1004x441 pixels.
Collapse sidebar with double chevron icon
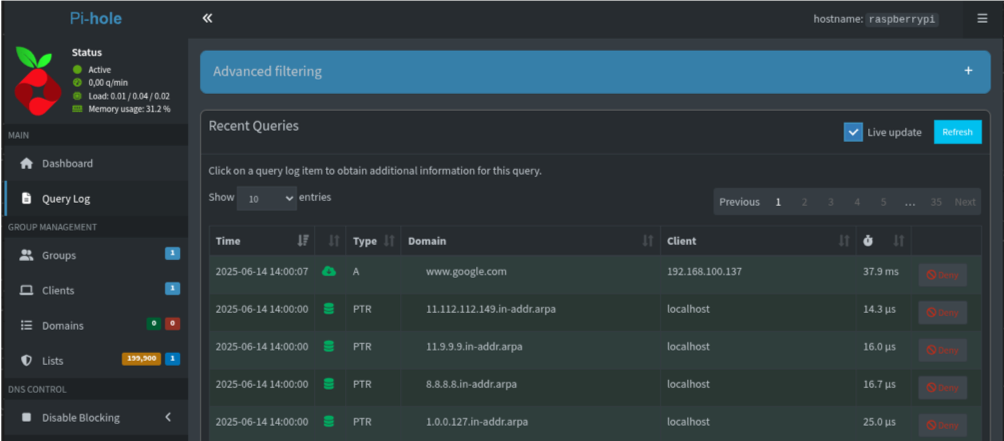tap(208, 18)
